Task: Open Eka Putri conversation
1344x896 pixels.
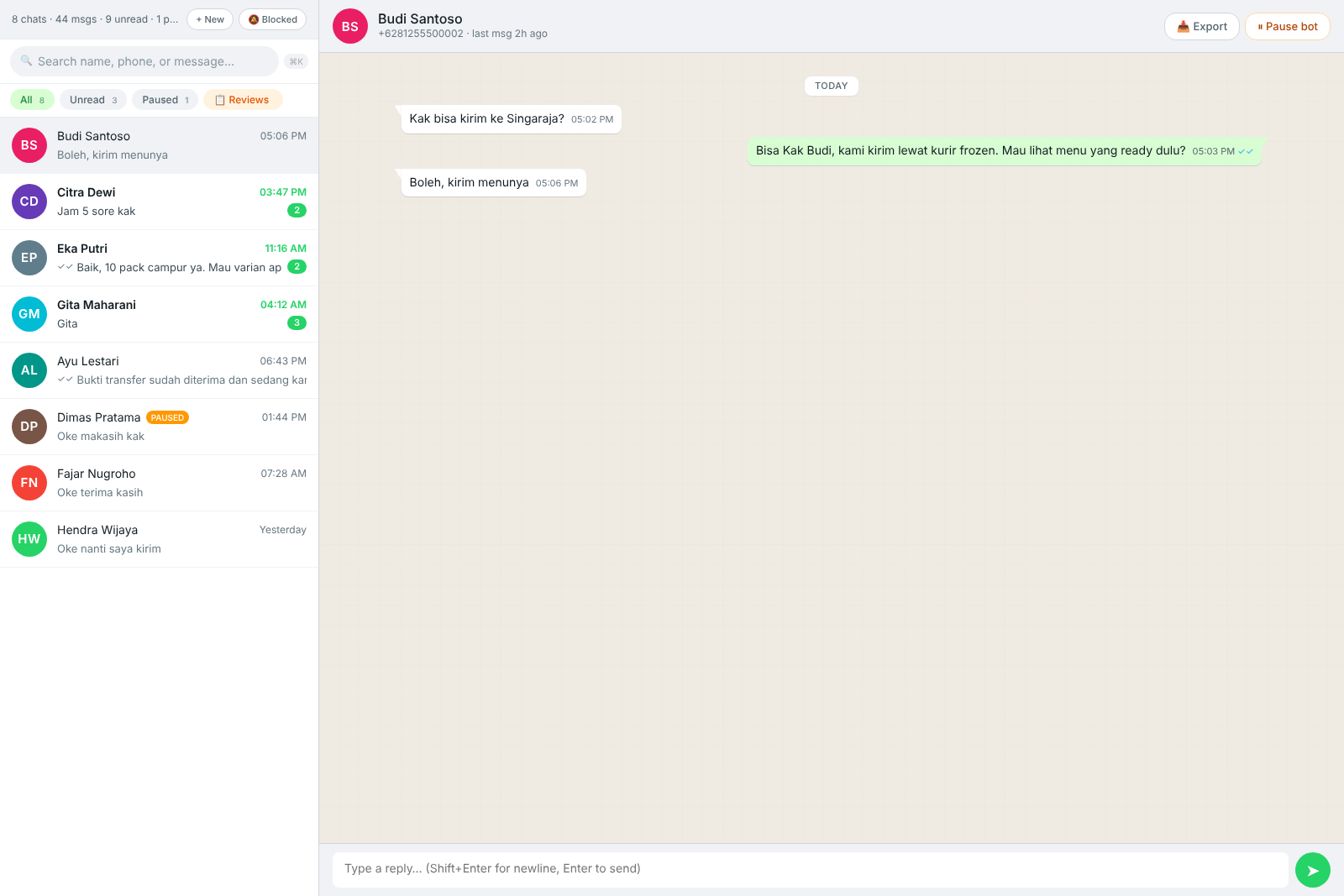Action: (160, 258)
